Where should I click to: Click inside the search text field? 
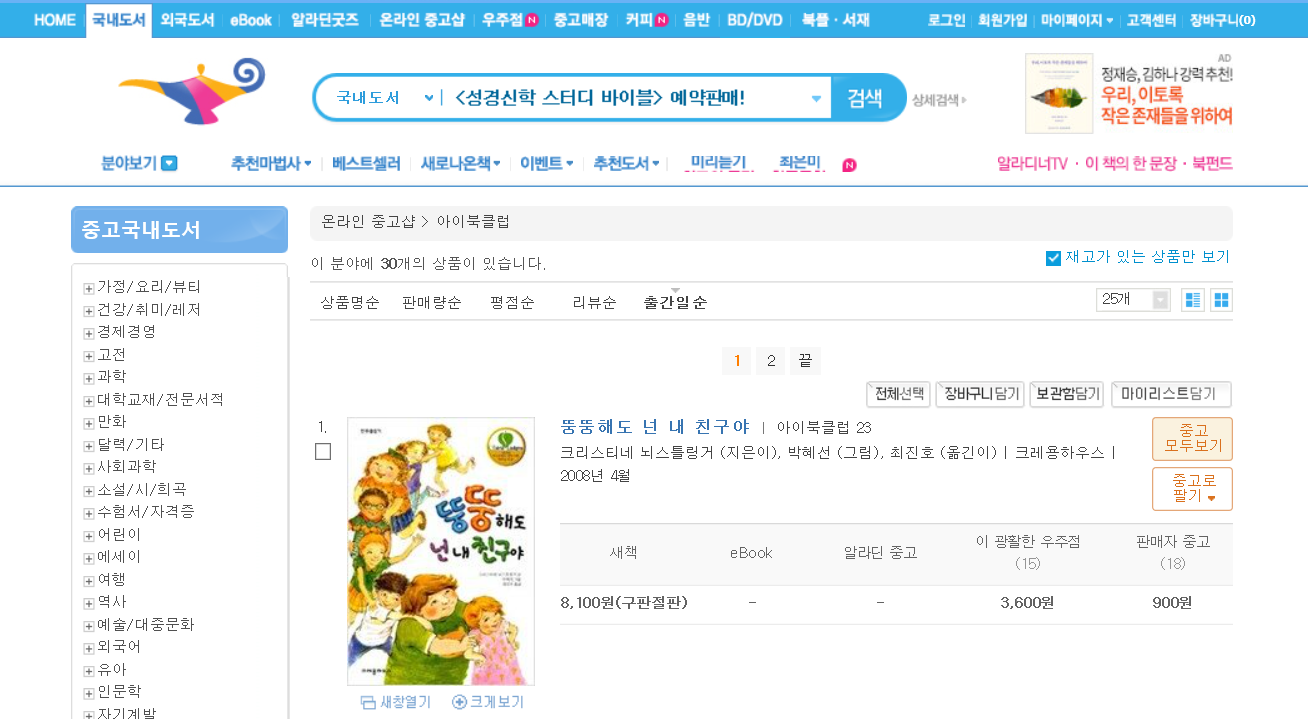pos(627,98)
